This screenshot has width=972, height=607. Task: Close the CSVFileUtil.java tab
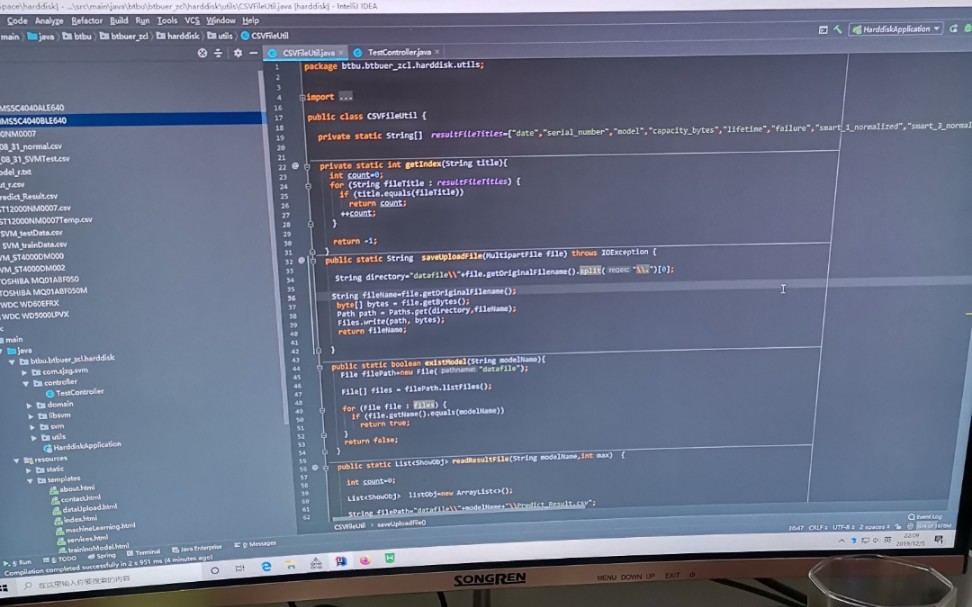340,53
